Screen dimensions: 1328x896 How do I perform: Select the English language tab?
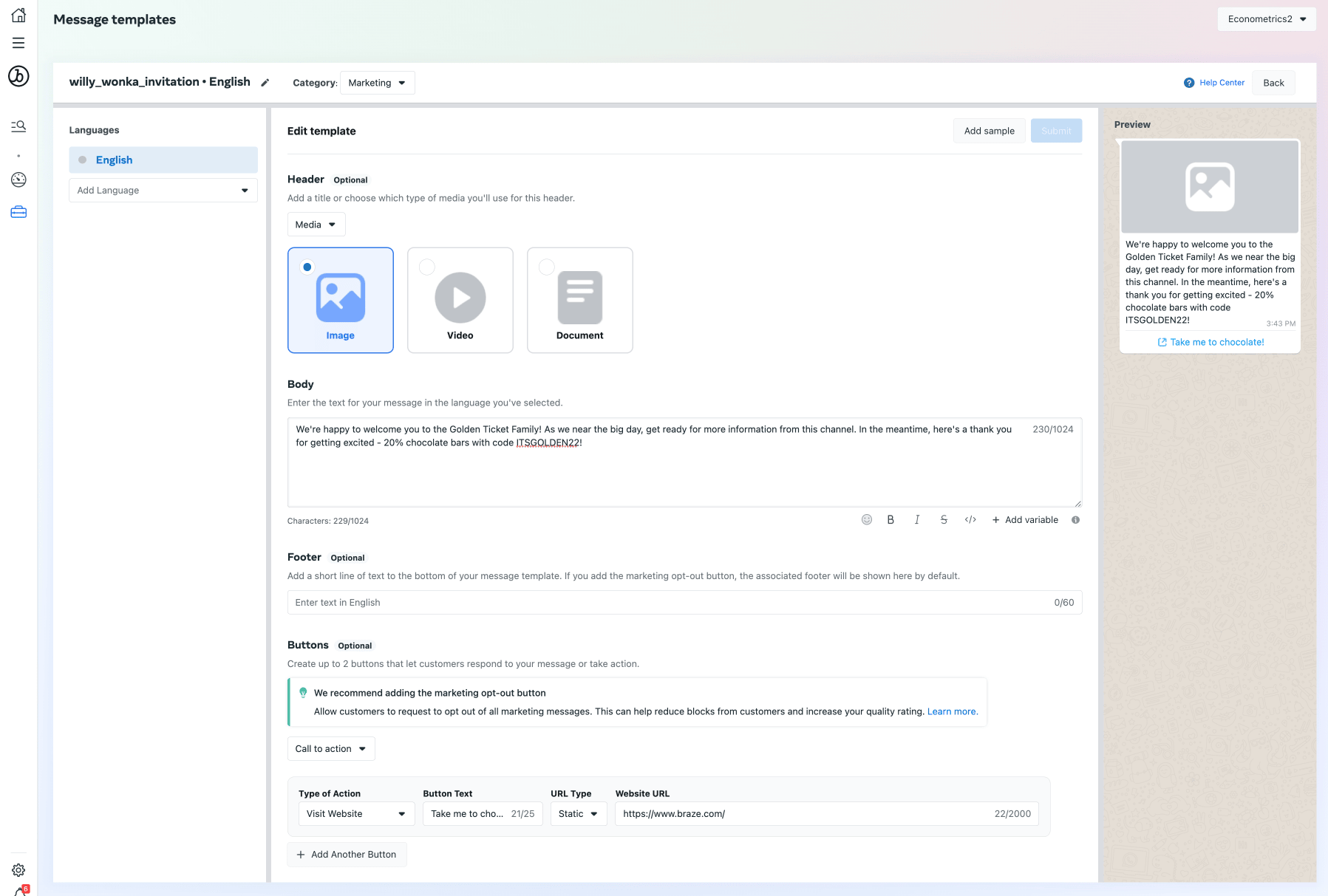(x=163, y=160)
